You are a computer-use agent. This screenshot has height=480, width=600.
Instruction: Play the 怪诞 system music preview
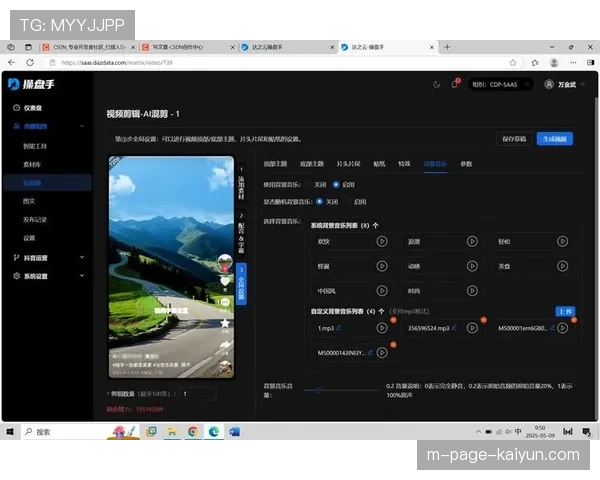coord(382,266)
